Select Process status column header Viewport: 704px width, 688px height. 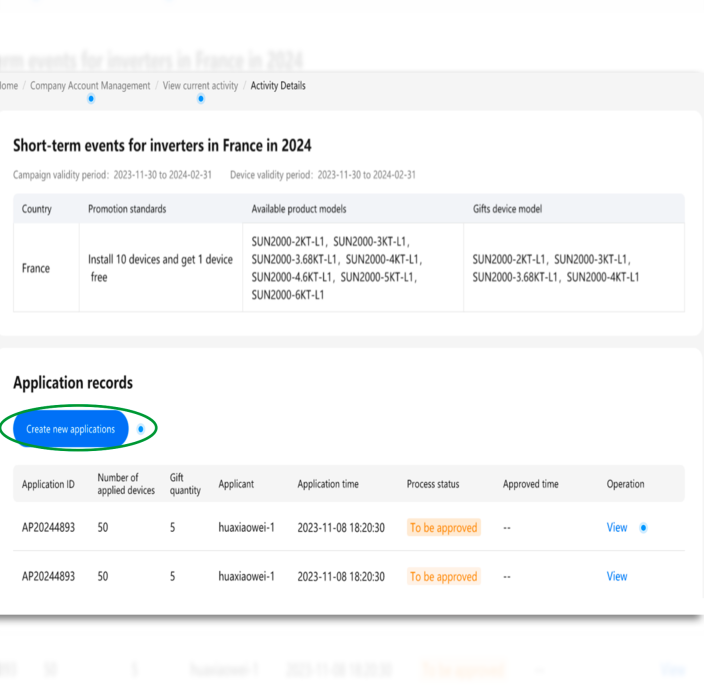(x=433, y=484)
